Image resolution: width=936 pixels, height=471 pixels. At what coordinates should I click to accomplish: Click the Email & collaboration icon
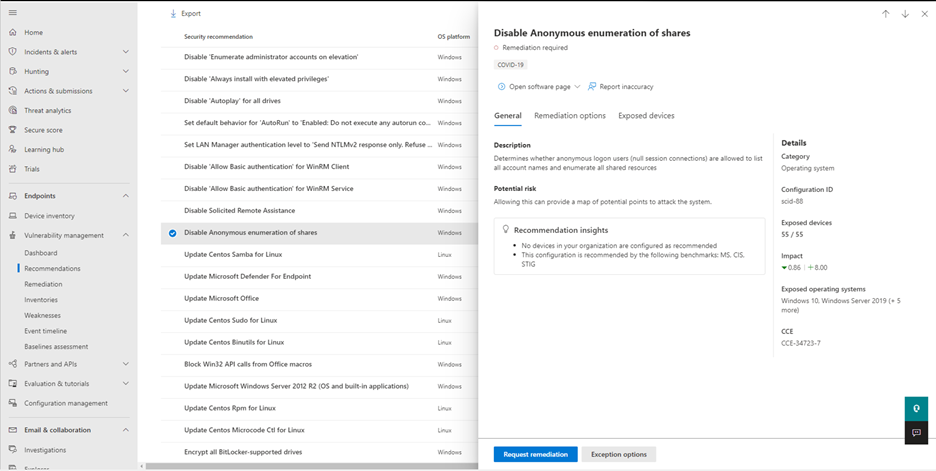pos(13,430)
